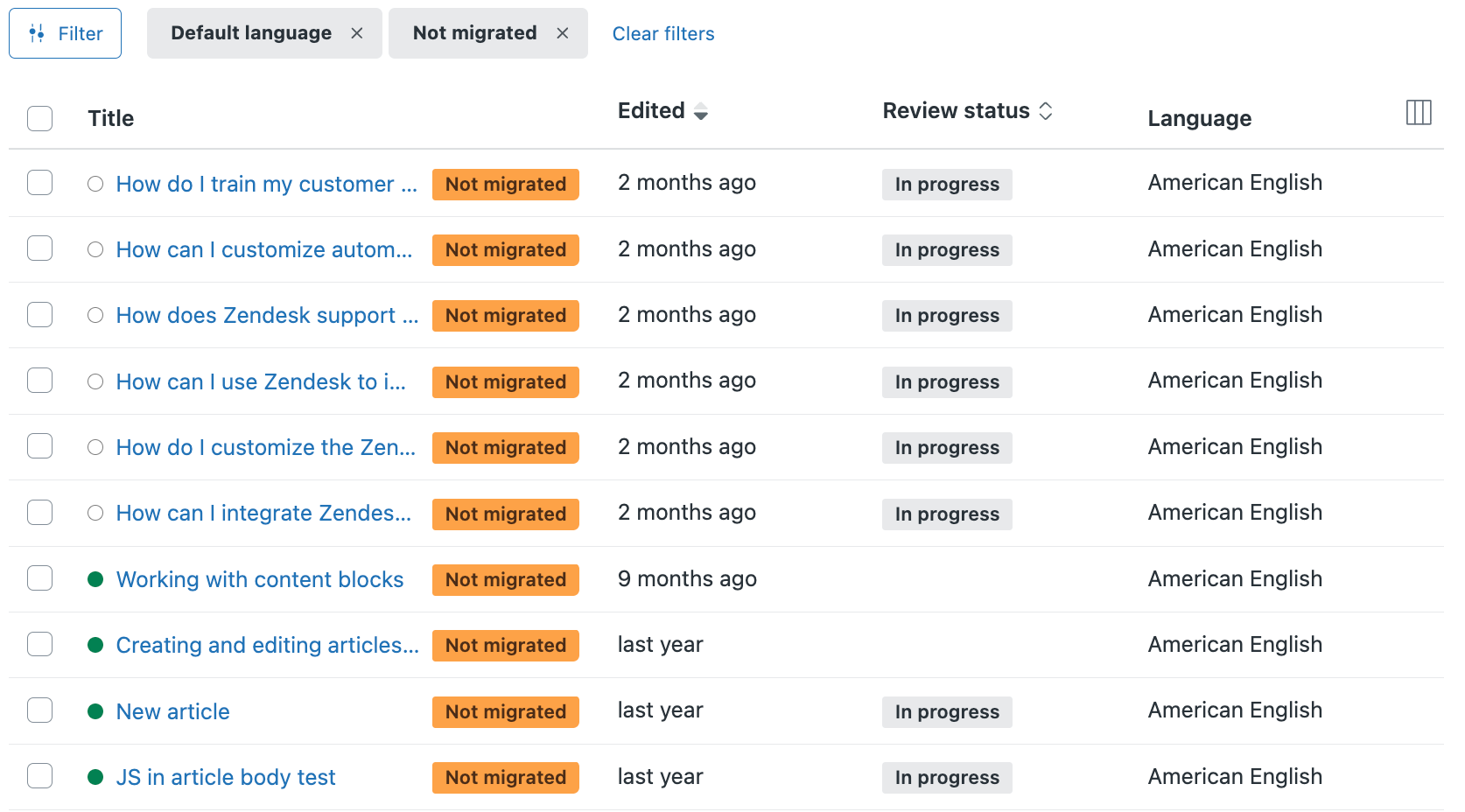Click green published dot beside New article
This screenshot has width=1465, height=812.
pos(95,711)
